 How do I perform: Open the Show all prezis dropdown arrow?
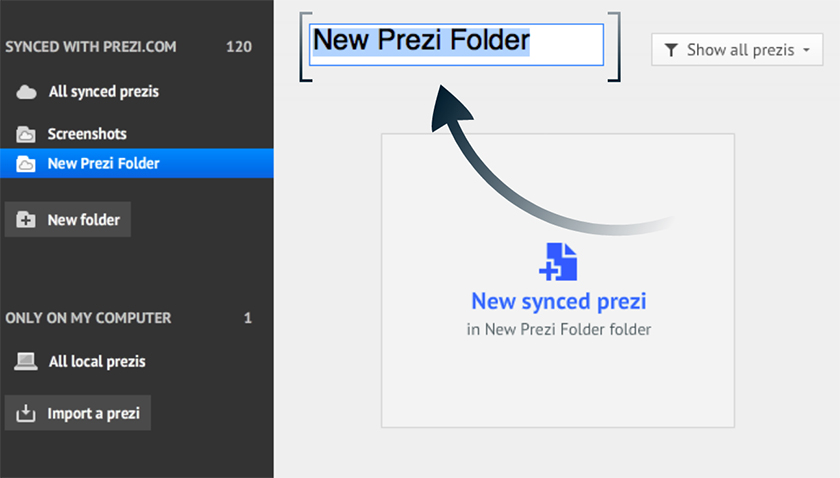[806, 50]
